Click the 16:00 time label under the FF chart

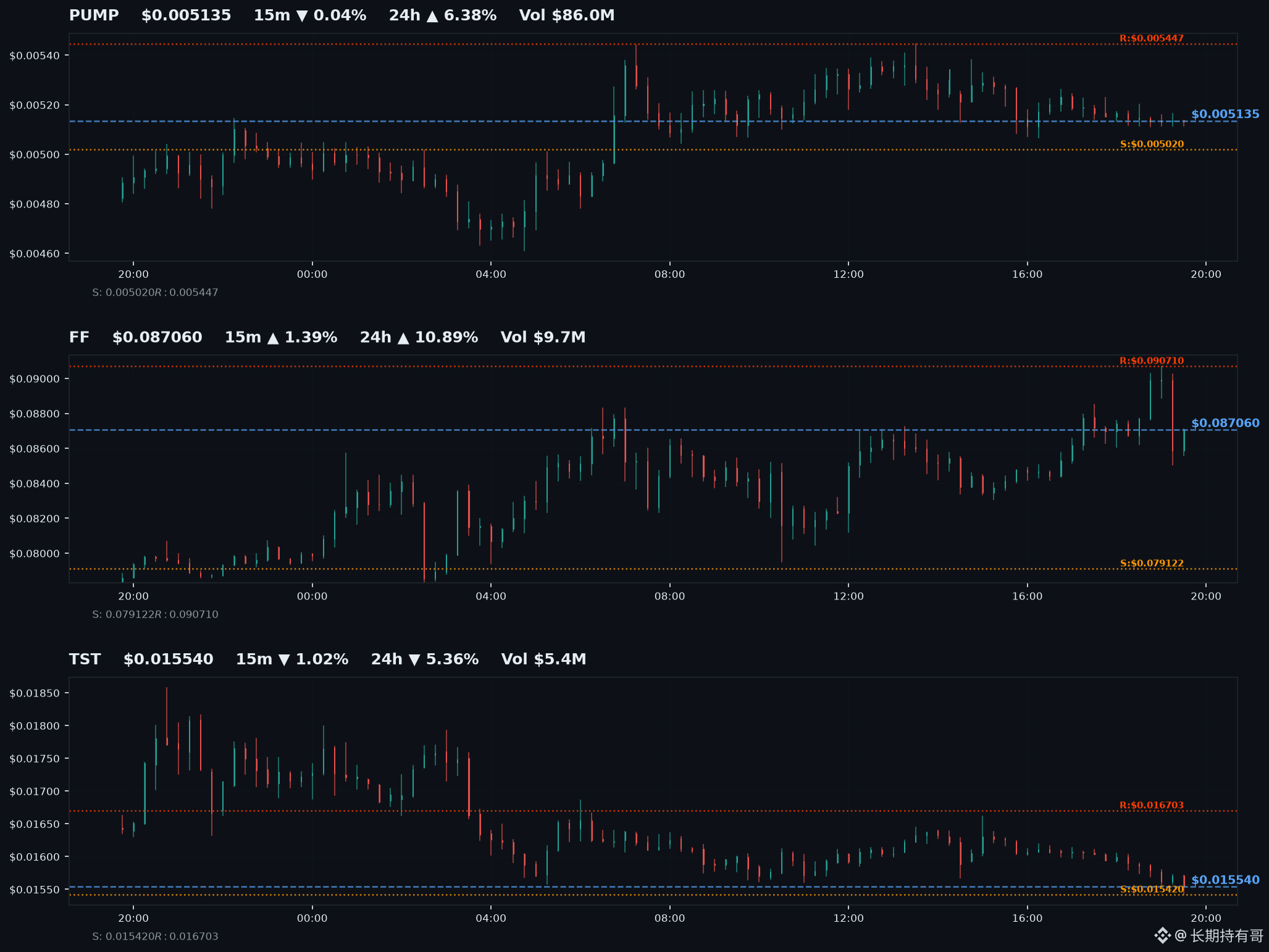(1028, 596)
